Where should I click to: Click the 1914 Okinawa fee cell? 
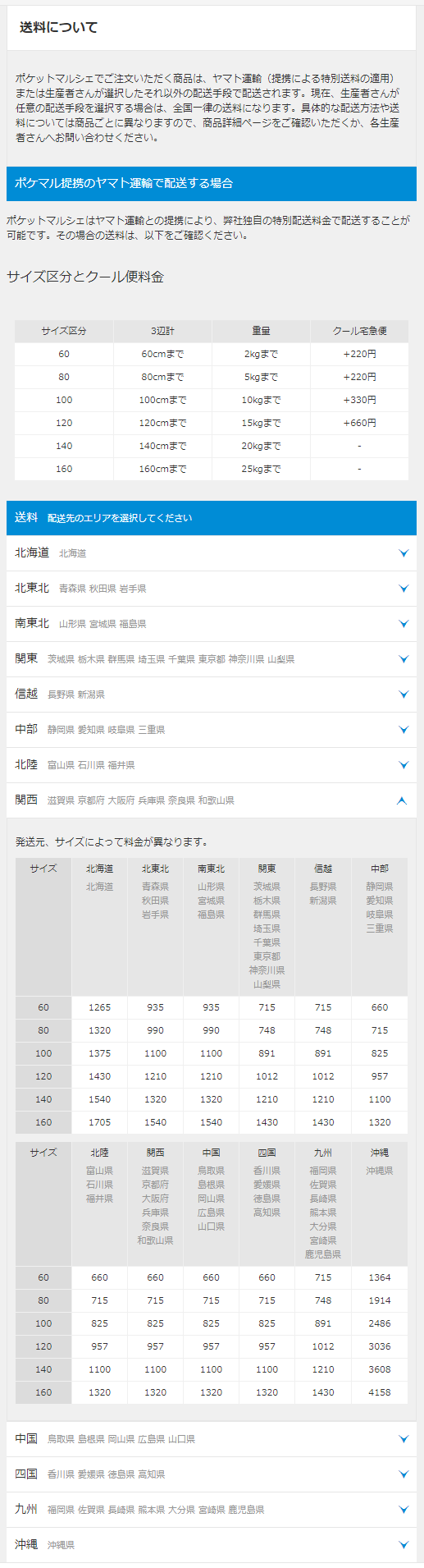[380, 1300]
